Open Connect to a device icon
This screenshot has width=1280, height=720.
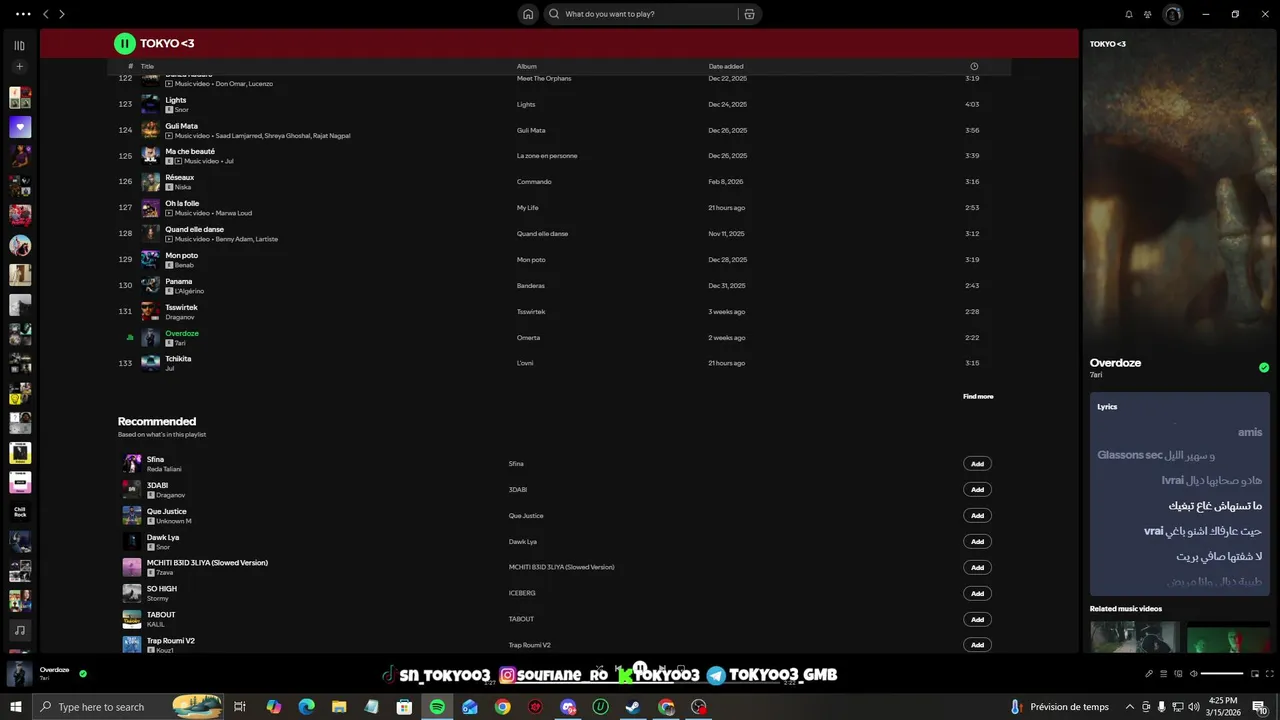1178,674
